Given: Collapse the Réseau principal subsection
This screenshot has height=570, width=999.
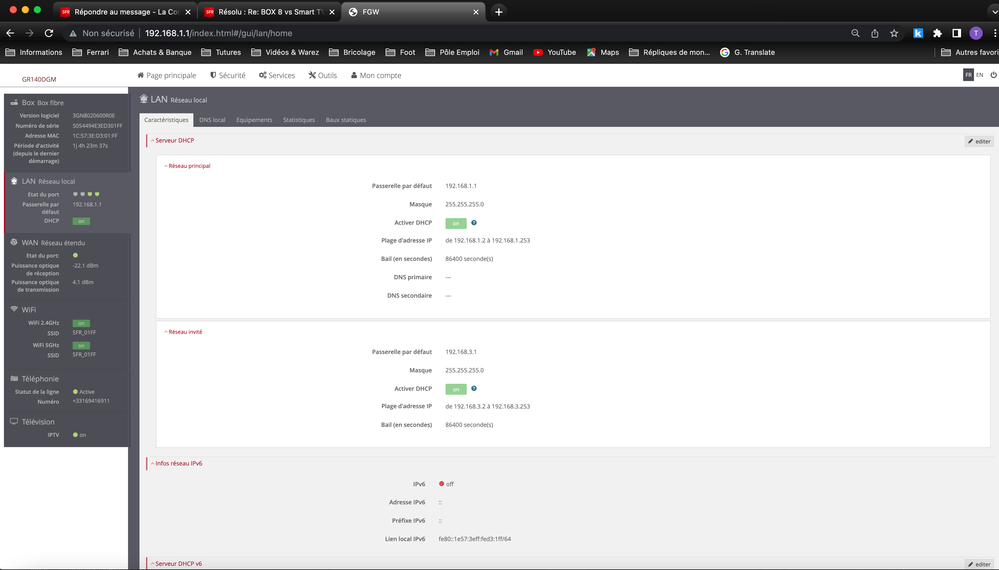Looking at the screenshot, I should 187,166.
